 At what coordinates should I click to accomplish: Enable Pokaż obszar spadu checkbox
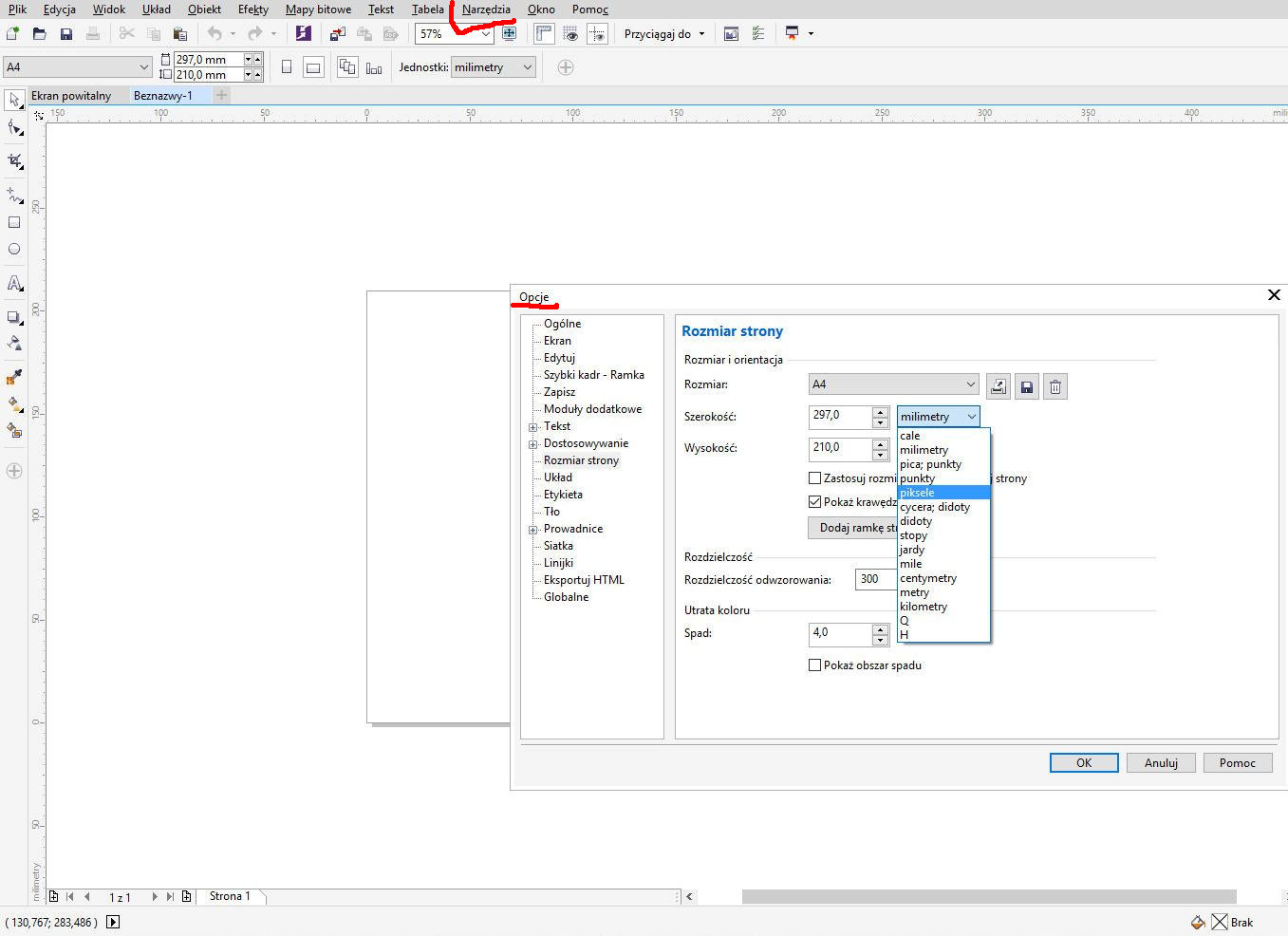[814, 665]
